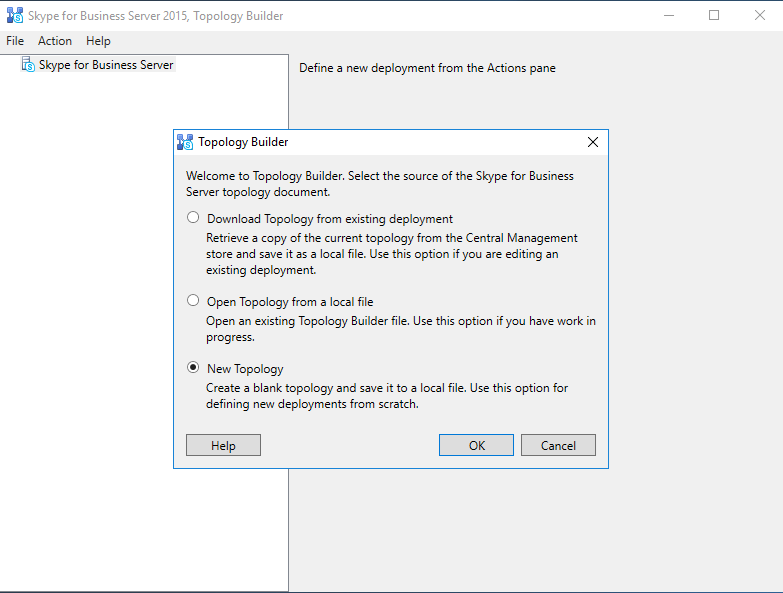Maximize the Topology Builder main window
This screenshot has width=783, height=593.
click(x=714, y=15)
